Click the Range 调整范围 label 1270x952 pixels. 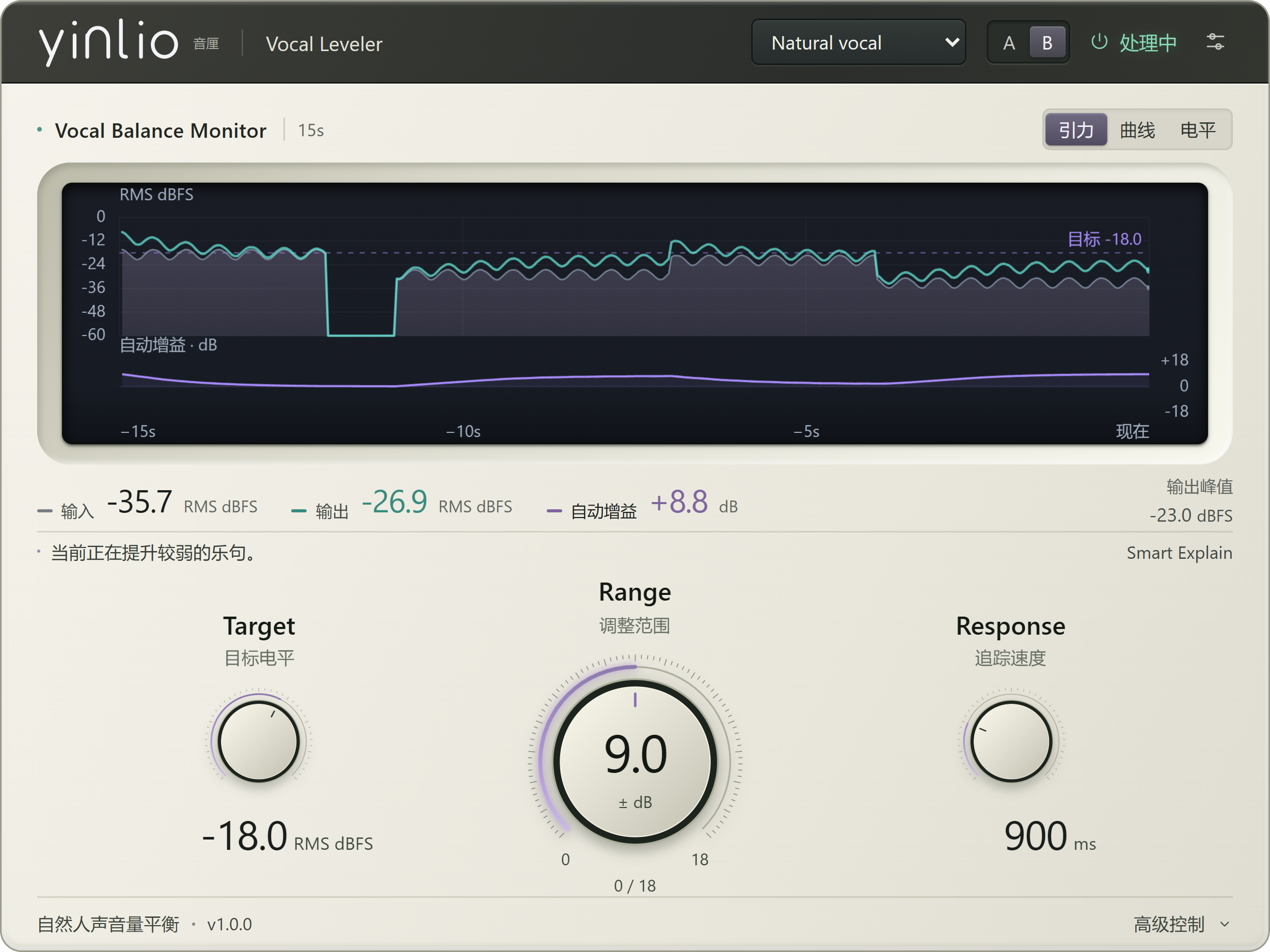tap(635, 608)
